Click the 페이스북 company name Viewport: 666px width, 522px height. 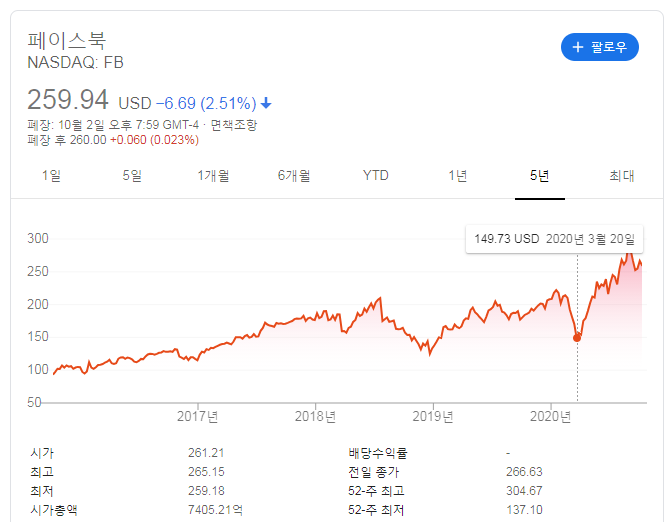[x=67, y=41]
